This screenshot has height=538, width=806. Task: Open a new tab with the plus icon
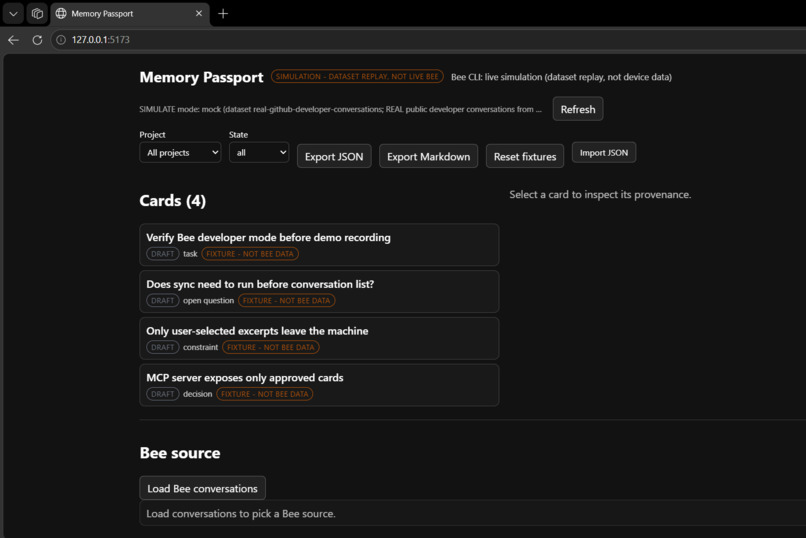coord(223,14)
